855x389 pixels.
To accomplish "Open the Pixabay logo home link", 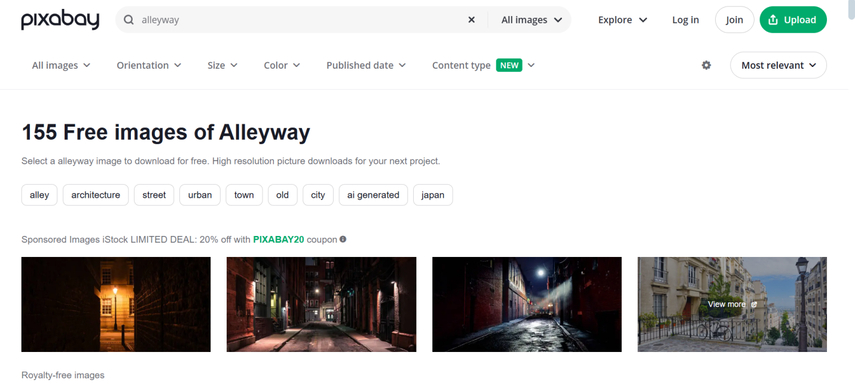I will [x=60, y=20].
